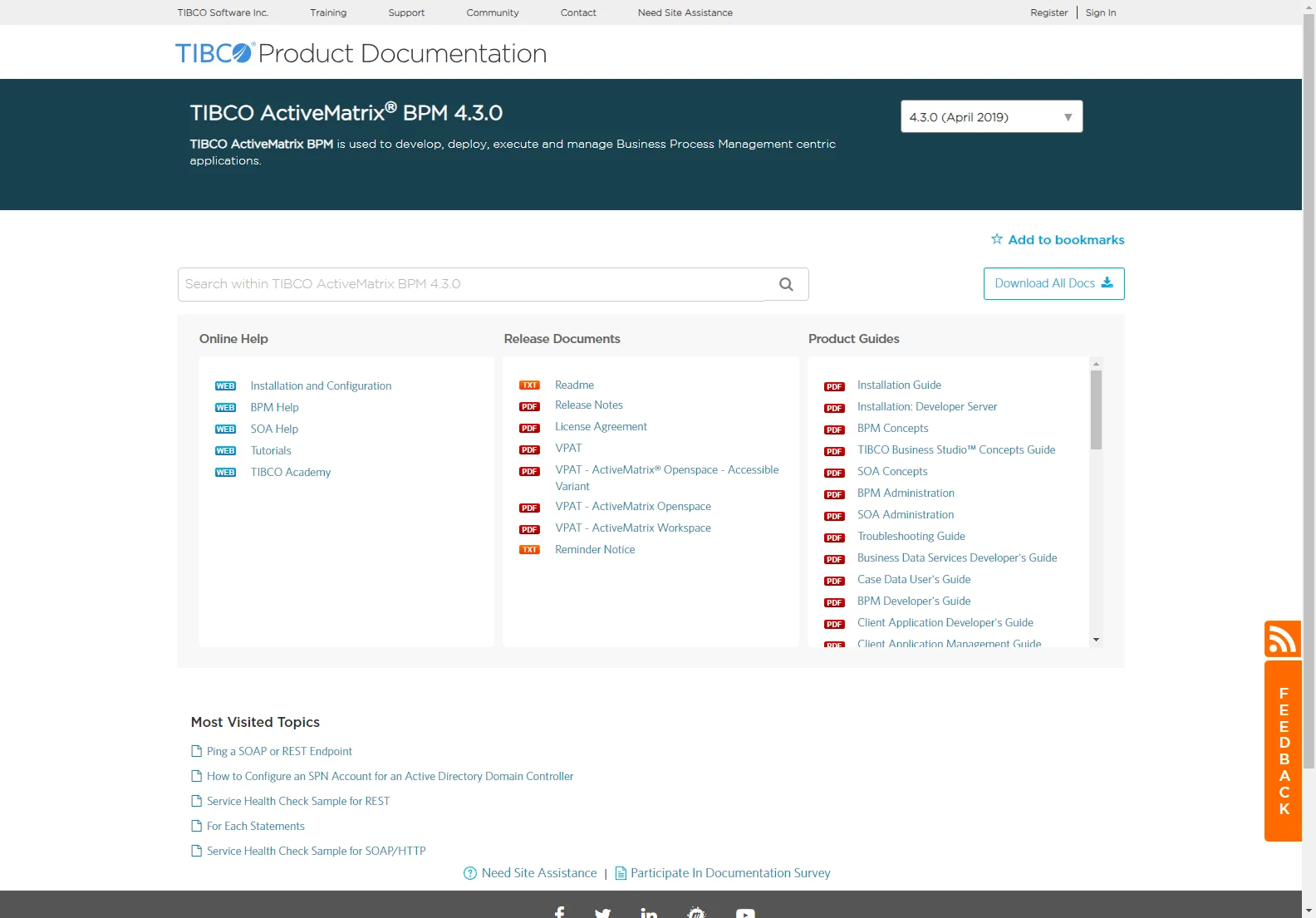Open the BPM Administration guide

coord(906,493)
